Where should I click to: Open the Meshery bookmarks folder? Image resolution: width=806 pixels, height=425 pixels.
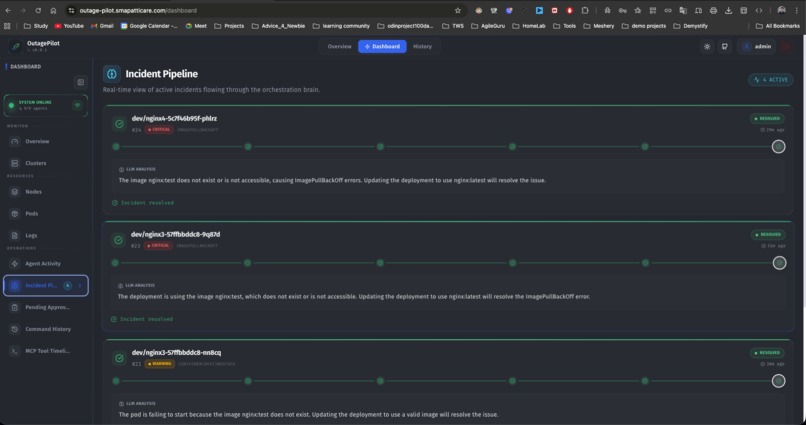coord(599,26)
